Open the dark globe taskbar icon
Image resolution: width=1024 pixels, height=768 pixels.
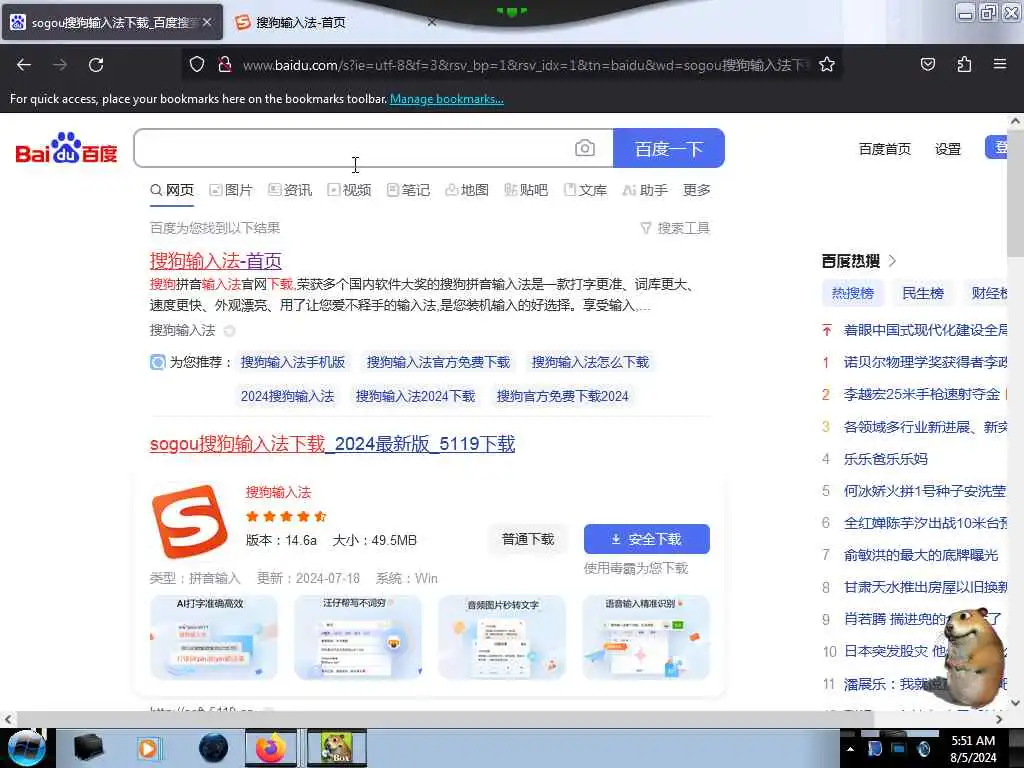[214, 748]
